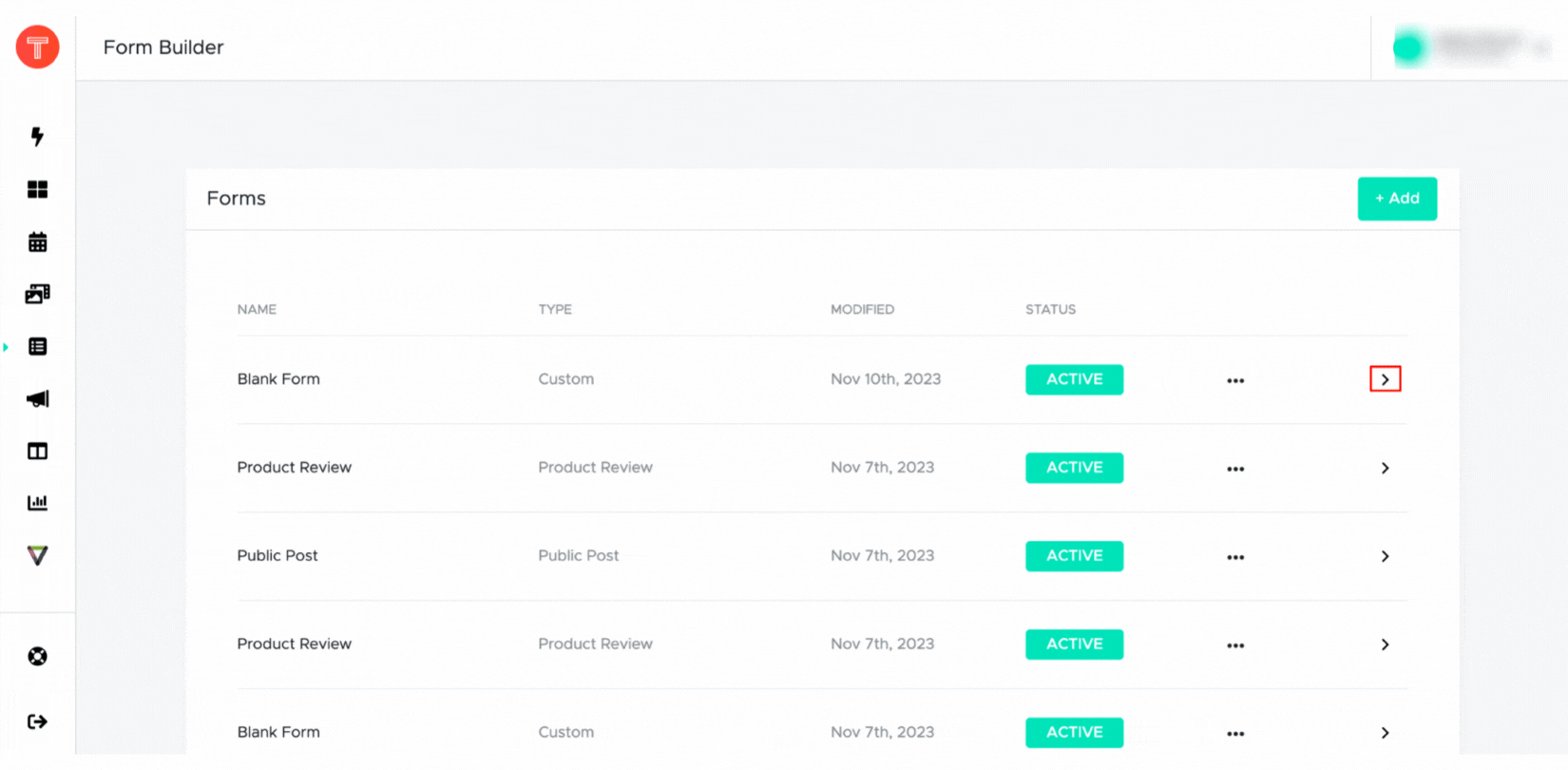Click ACTIVE status of Nov 10th Blank Form
Viewport: 1568px width, 770px height.
[x=1074, y=379]
